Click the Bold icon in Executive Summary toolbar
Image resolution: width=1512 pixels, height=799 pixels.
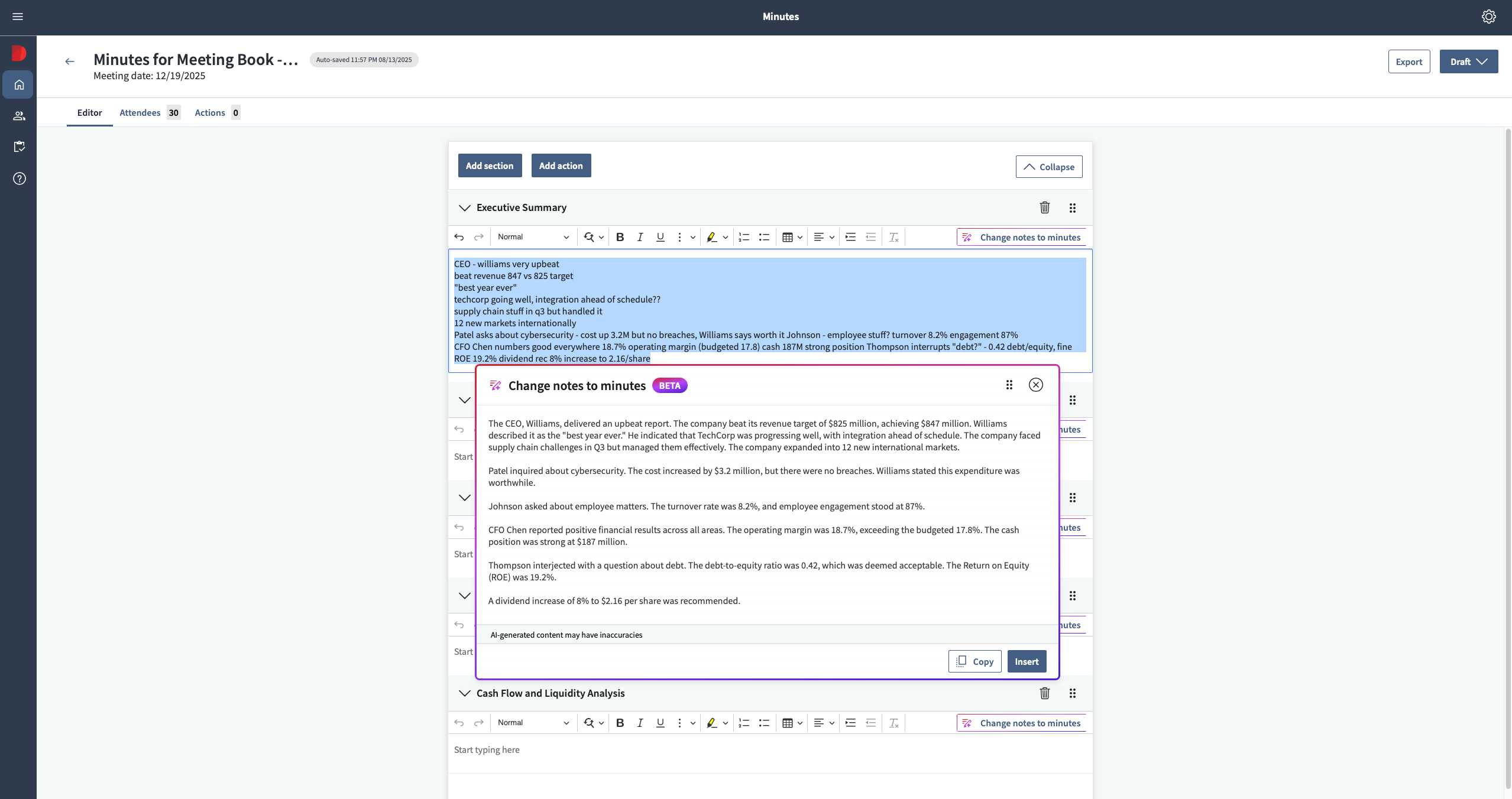(620, 237)
